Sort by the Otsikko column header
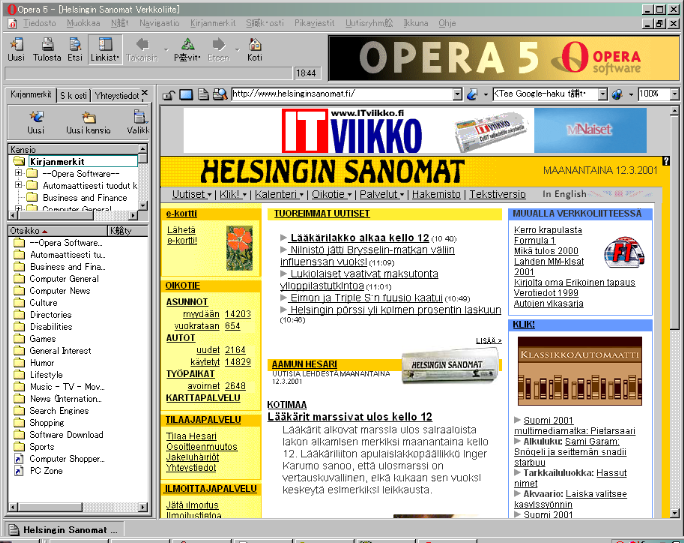 [x=57, y=231]
